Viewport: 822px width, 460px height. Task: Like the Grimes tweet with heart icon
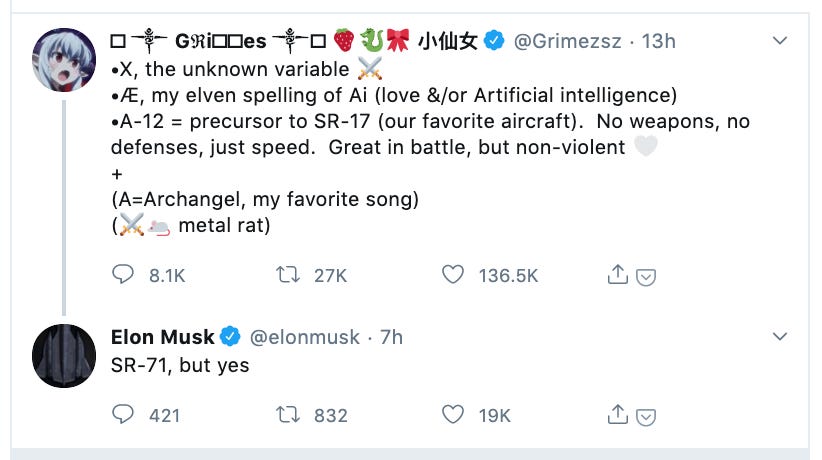tap(454, 275)
